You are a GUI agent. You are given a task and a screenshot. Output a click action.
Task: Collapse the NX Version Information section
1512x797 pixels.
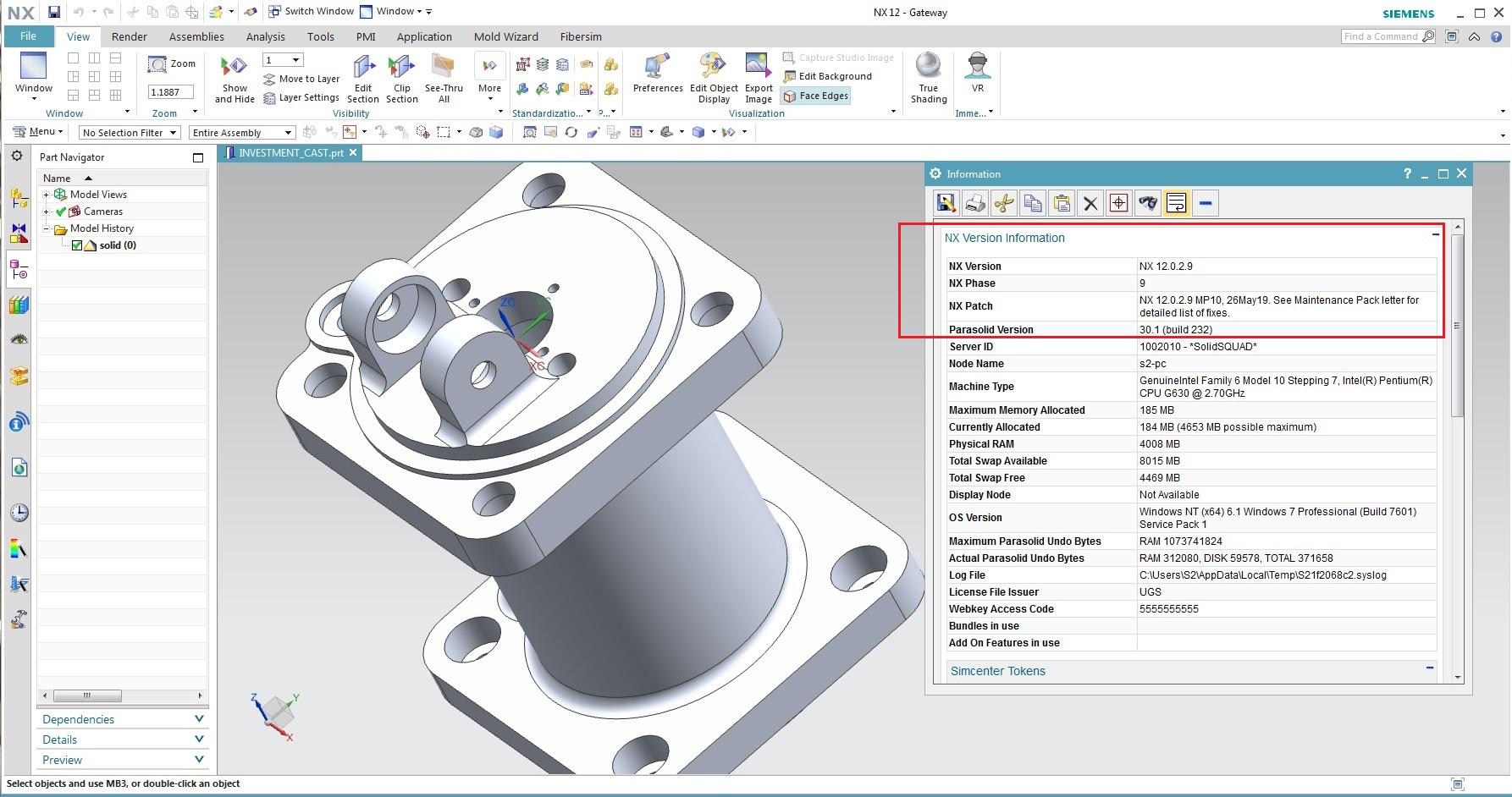1435,234
